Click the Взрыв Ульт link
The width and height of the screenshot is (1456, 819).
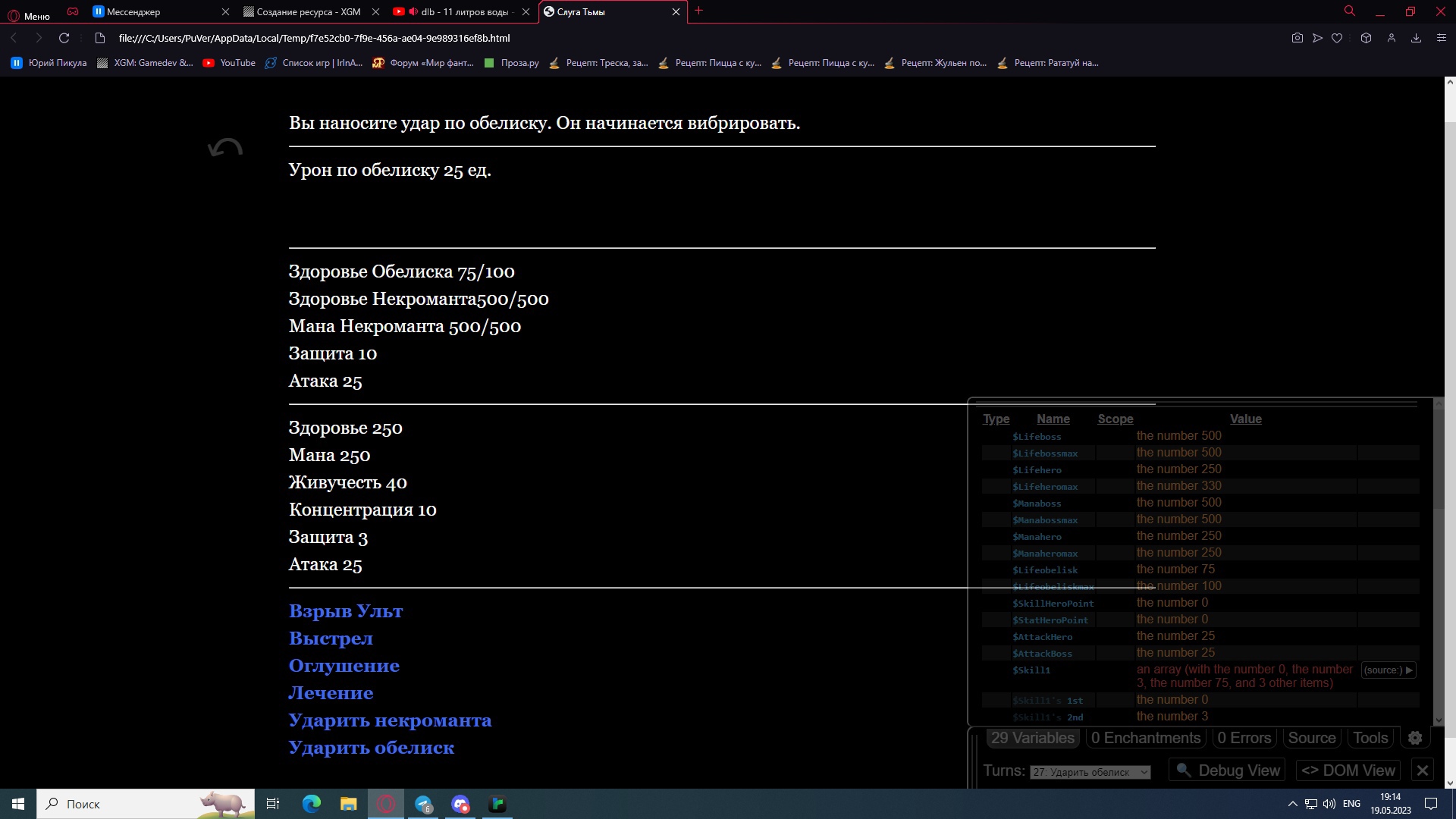[x=346, y=611]
